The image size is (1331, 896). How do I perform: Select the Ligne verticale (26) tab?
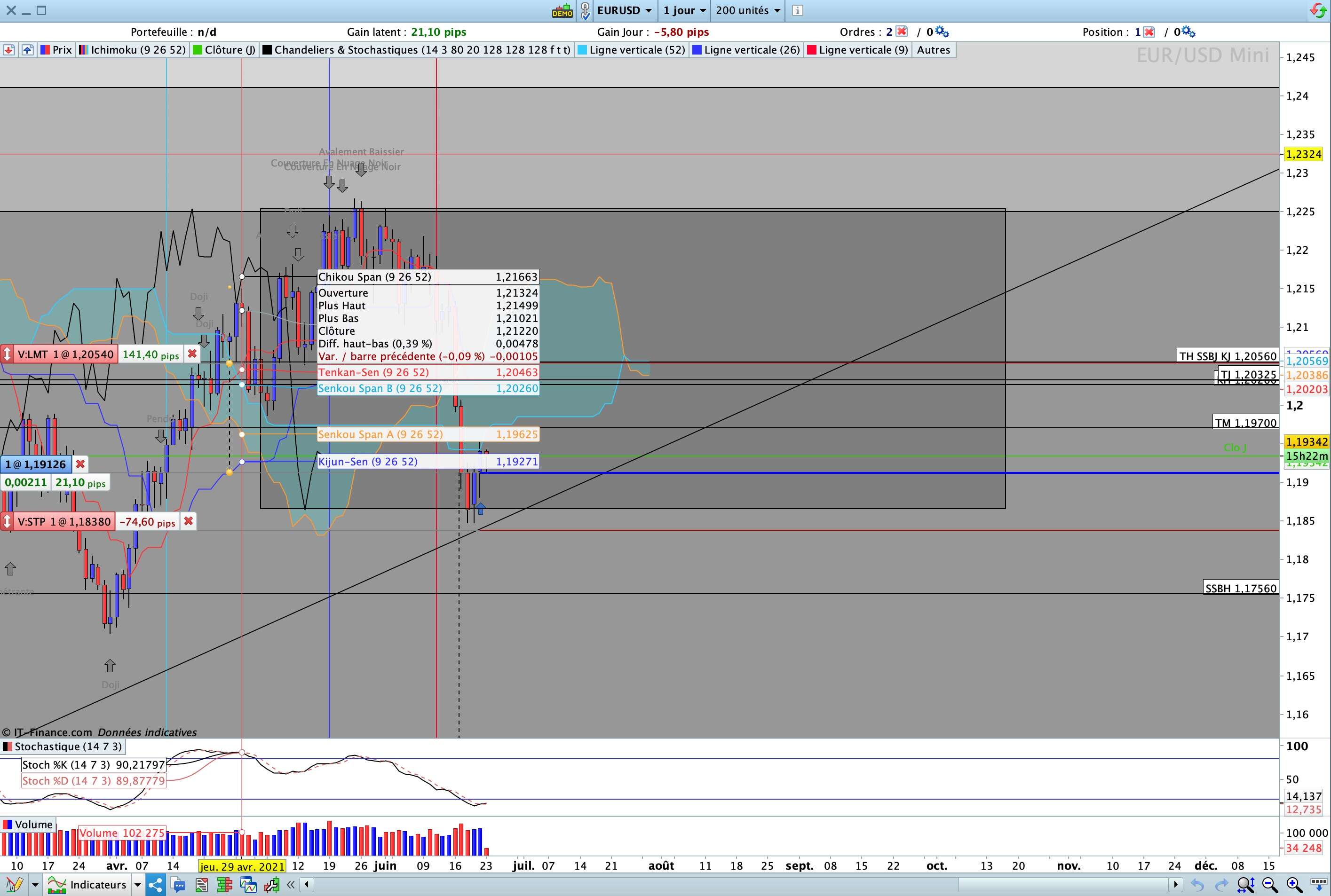pyautogui.click(x=747, y=50)
